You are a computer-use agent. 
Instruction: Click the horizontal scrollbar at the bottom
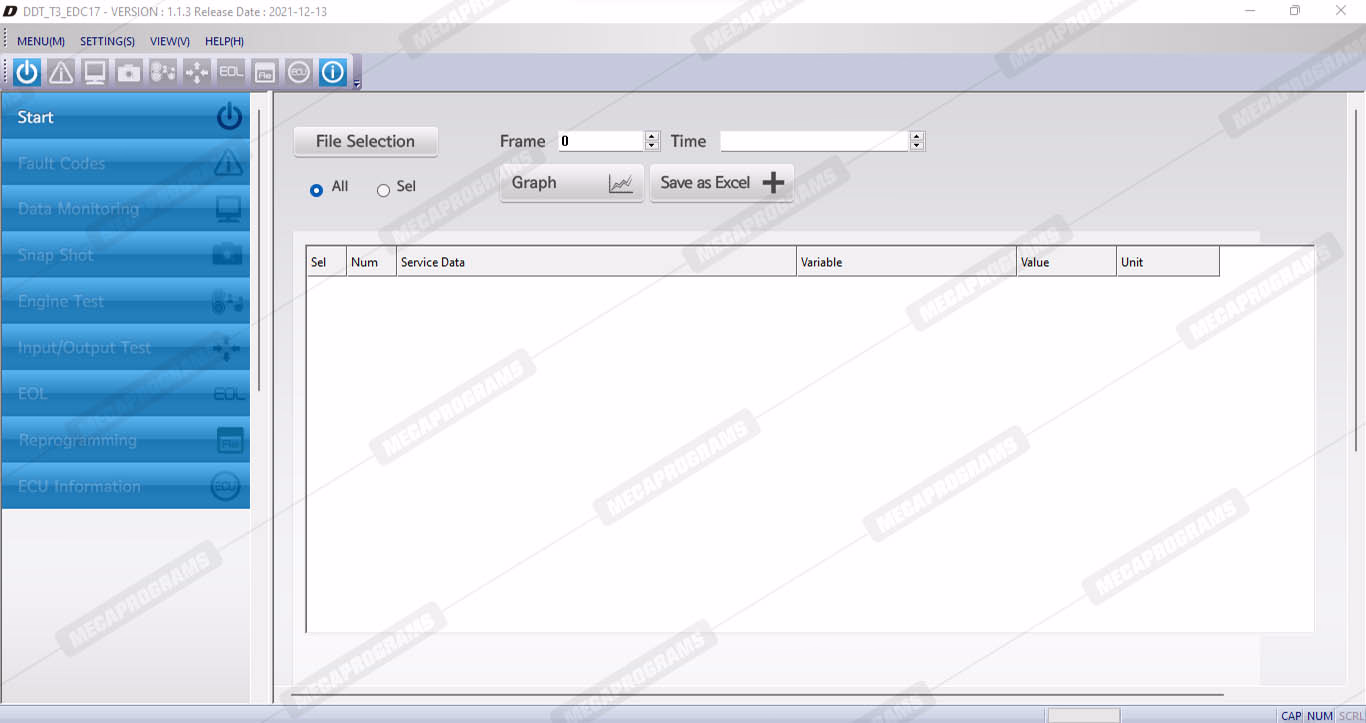[756, 693]
